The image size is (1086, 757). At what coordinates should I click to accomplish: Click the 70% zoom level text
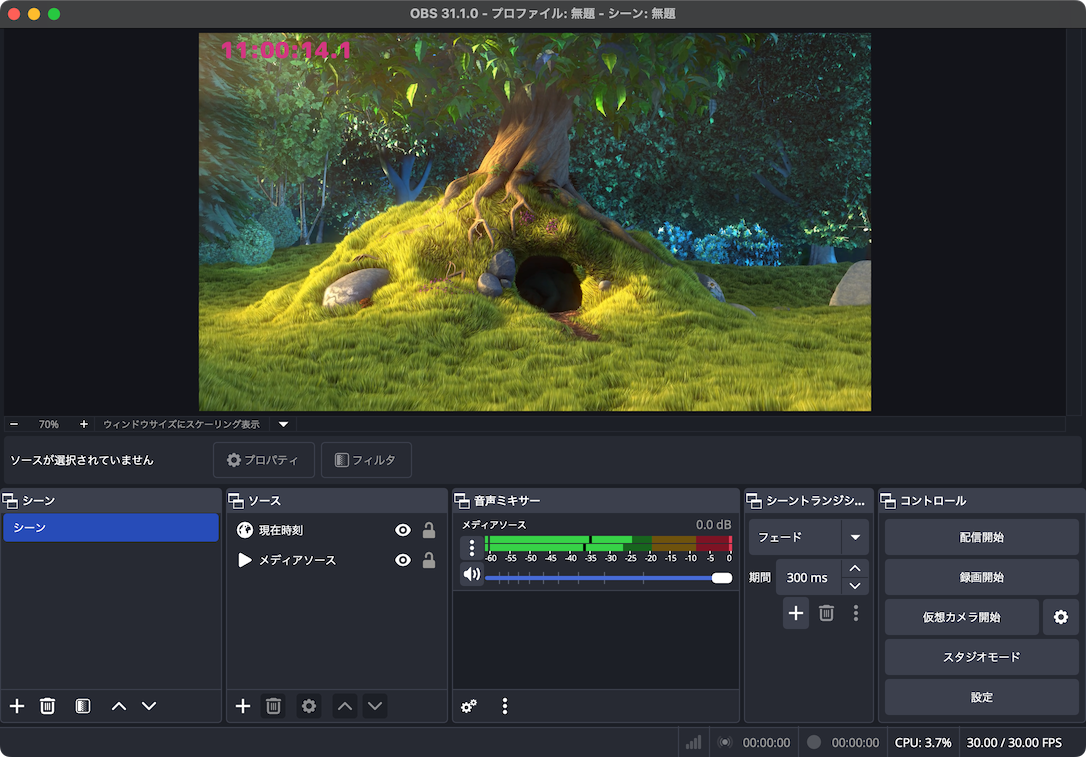point(48,424)
